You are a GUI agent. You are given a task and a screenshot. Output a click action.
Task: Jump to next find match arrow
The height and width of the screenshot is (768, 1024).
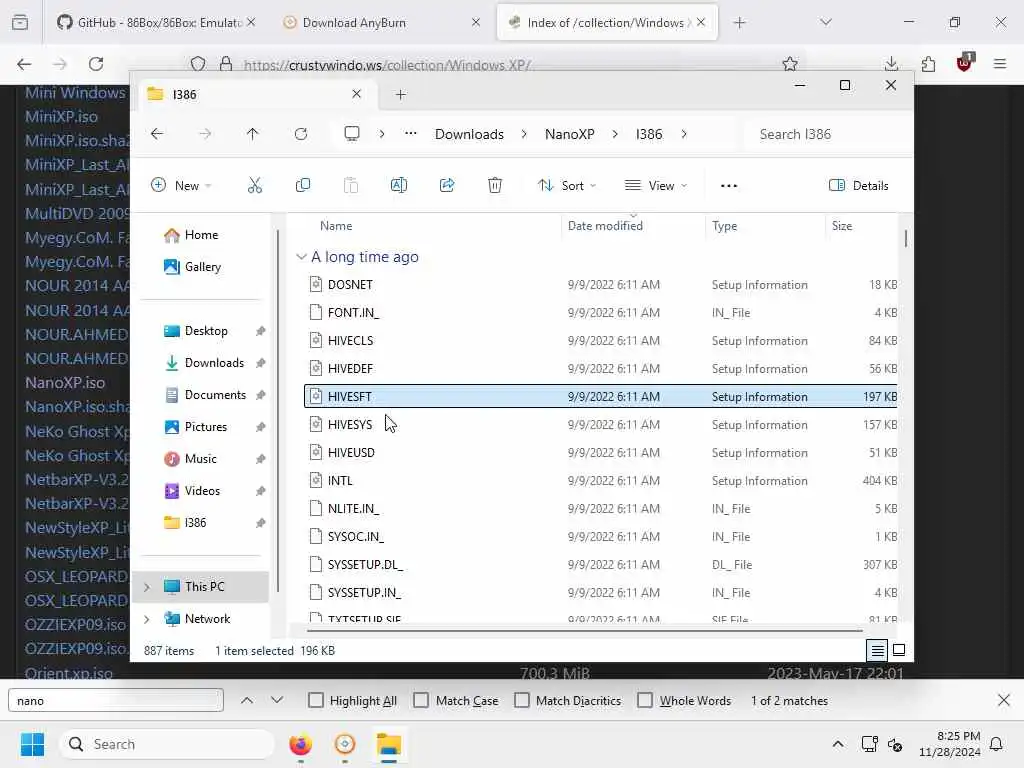click(277, 700)
